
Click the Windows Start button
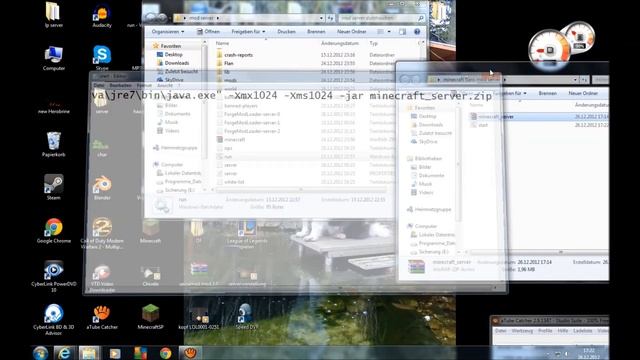pyautogui.click(x=40, y=353)
